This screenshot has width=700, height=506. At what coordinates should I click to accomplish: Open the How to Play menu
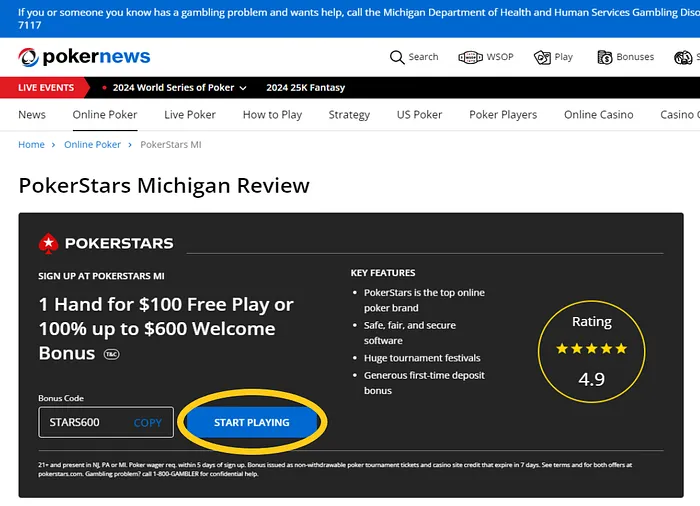(x=272, y=115)
